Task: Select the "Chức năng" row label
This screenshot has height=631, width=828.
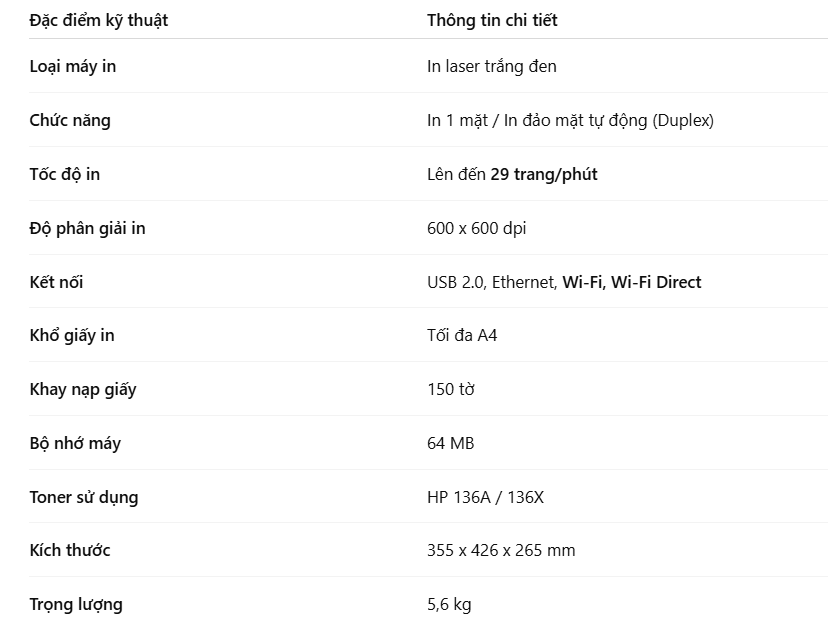Action: point(70,120)
